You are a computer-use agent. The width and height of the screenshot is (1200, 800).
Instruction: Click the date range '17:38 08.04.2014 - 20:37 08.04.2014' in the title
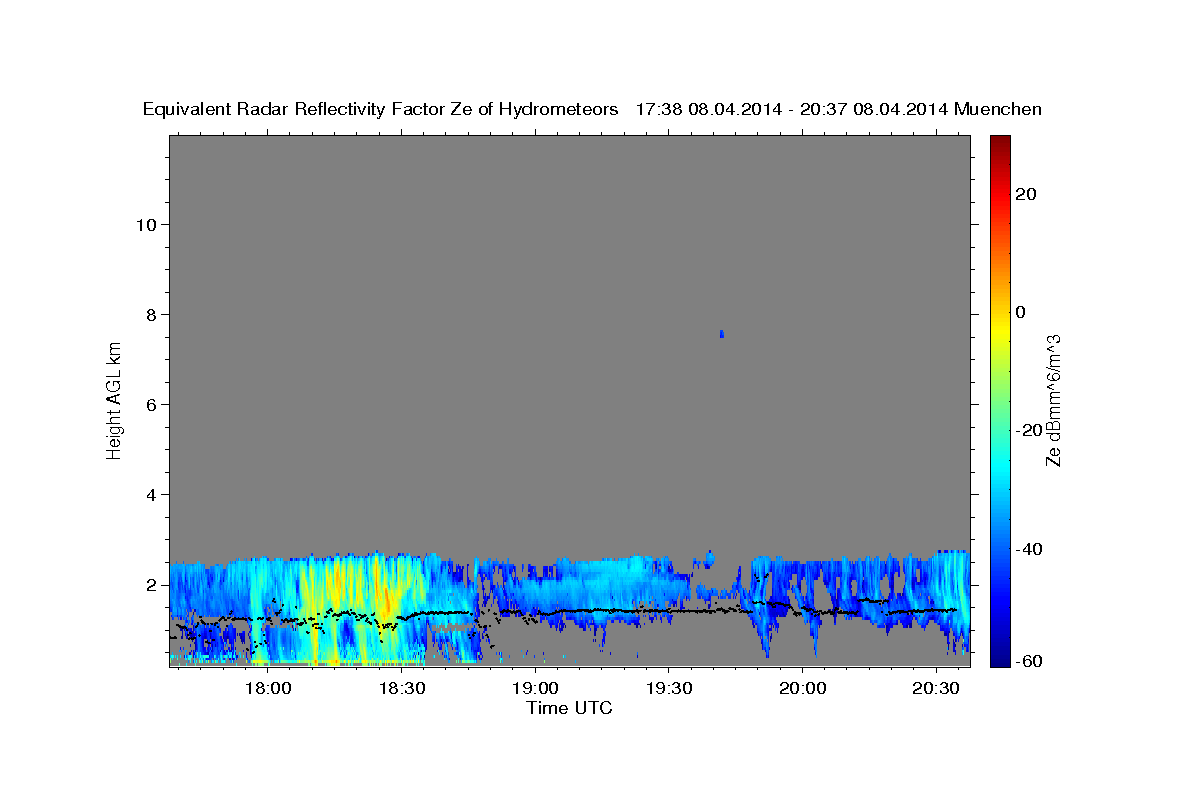point(792,110)
